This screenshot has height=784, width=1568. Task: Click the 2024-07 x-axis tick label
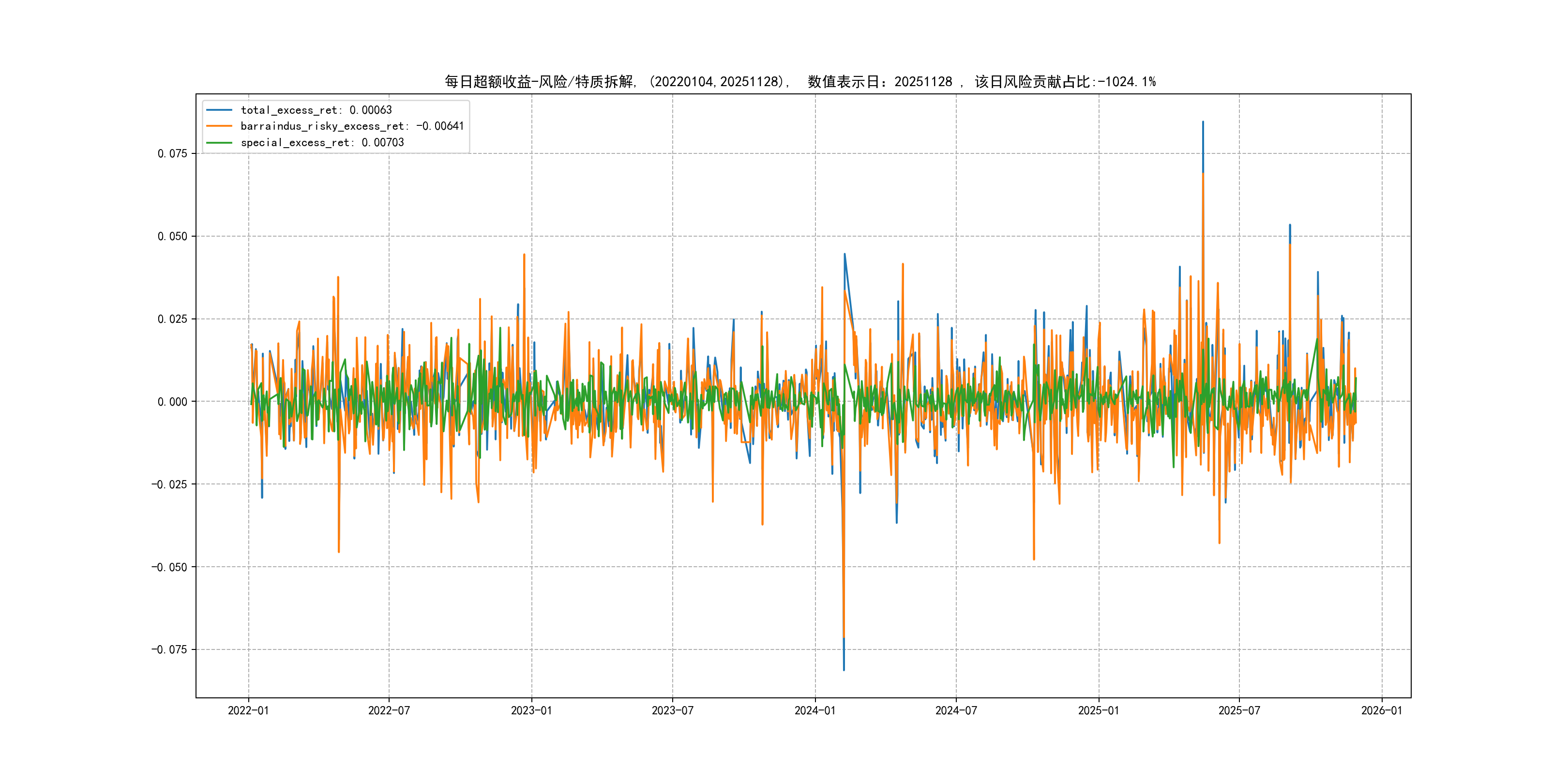(x=956, y=710)
